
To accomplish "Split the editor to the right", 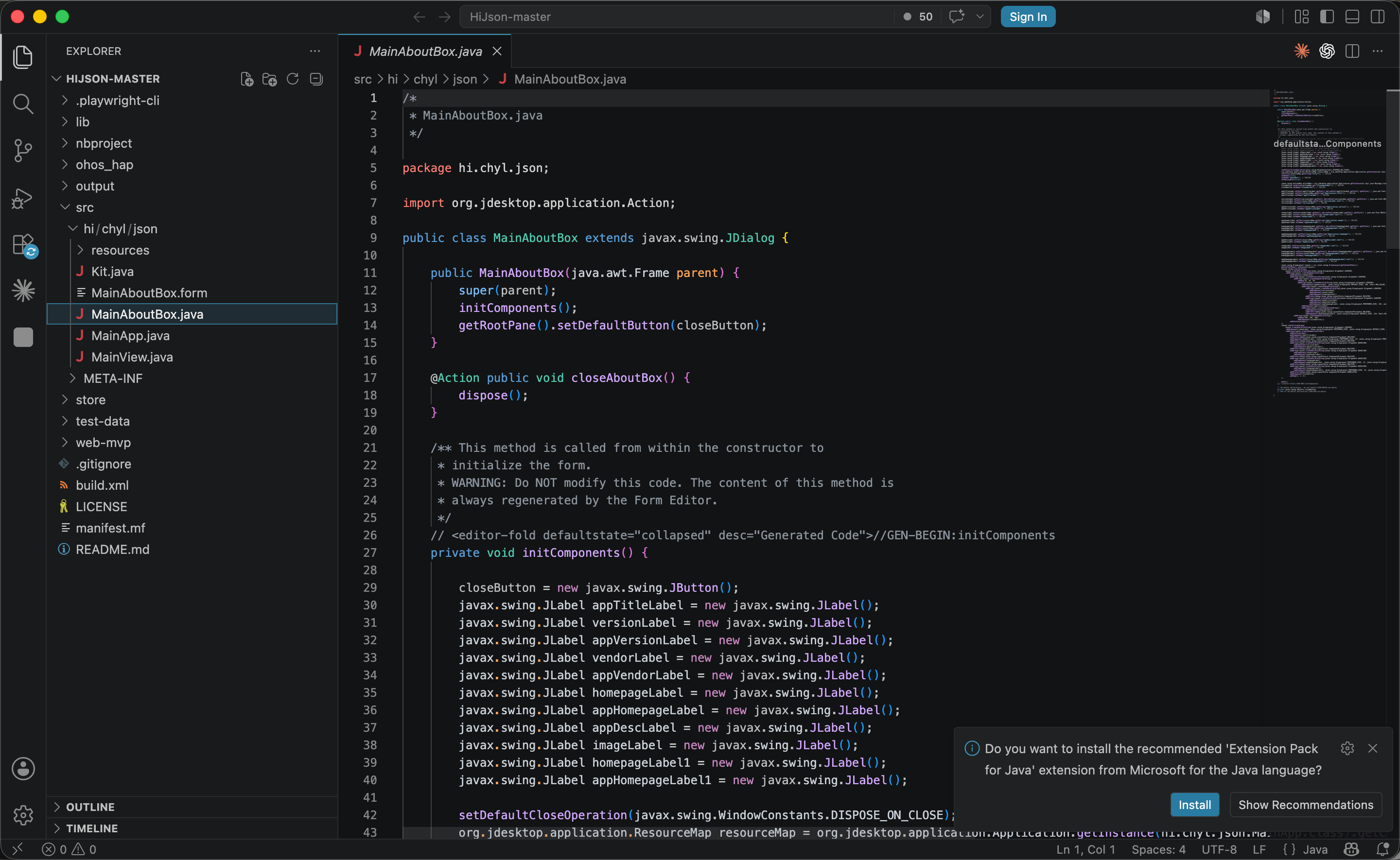I will (1352, 51).
